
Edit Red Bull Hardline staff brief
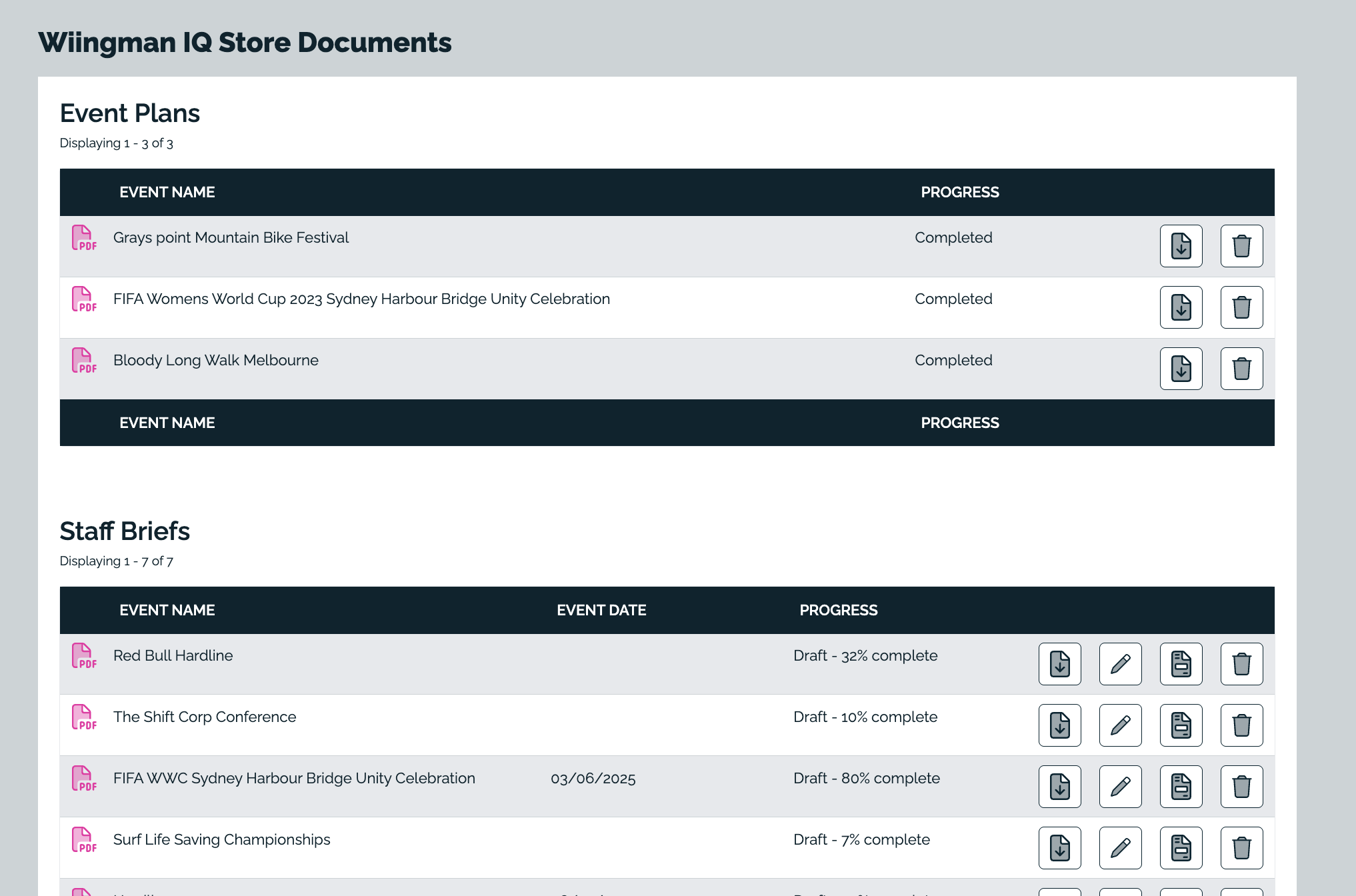[x=1120, y=664]
